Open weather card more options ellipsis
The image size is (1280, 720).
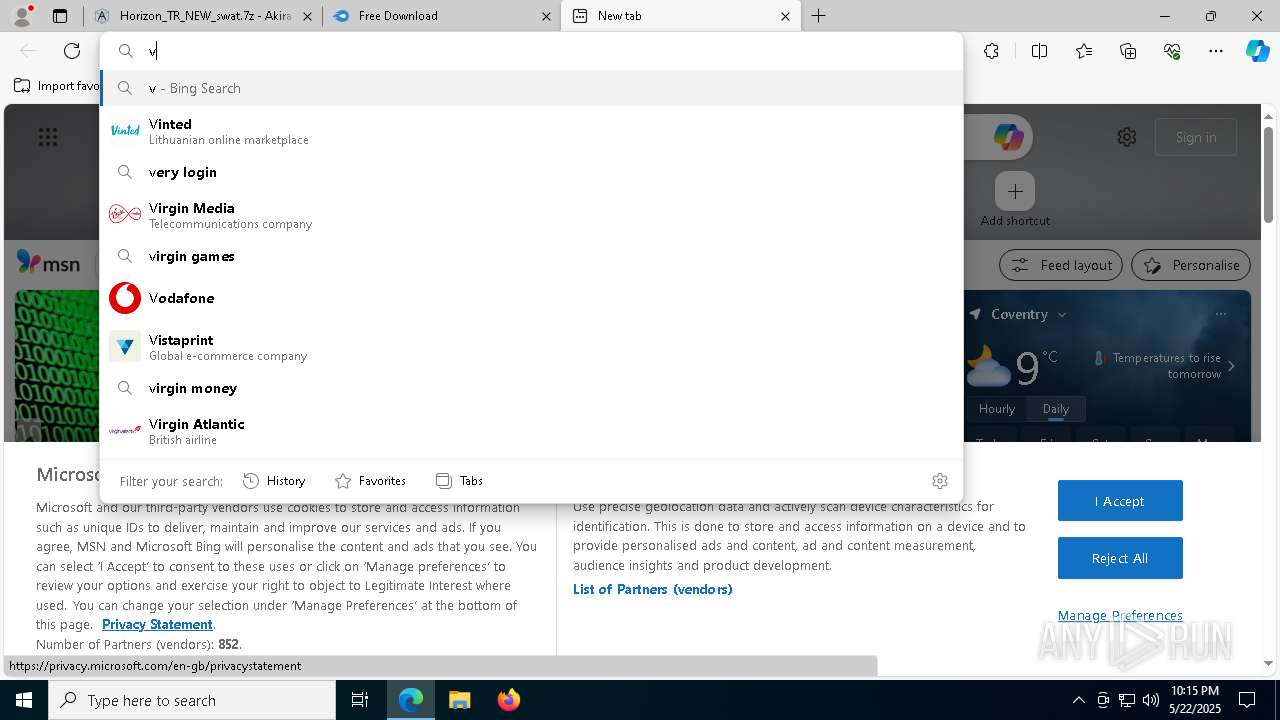tap(1221, 314)
